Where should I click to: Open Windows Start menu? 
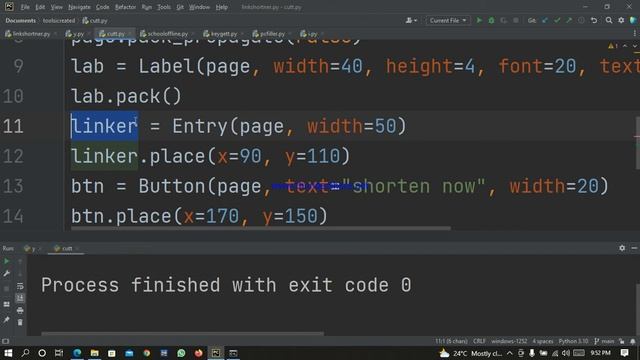(x=8, y=353)
